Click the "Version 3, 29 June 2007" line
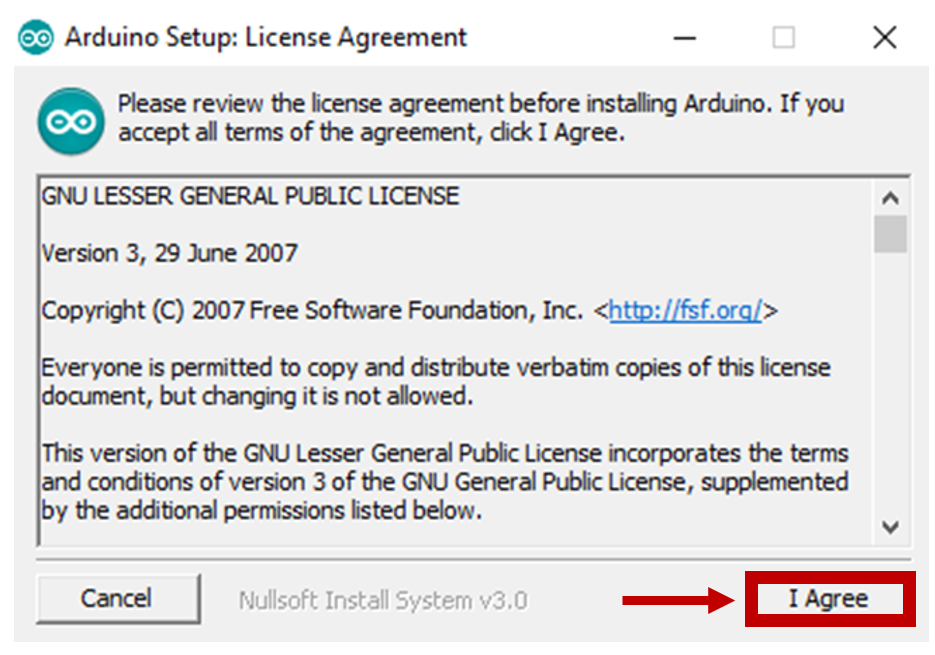 click(x=169, y=253)
